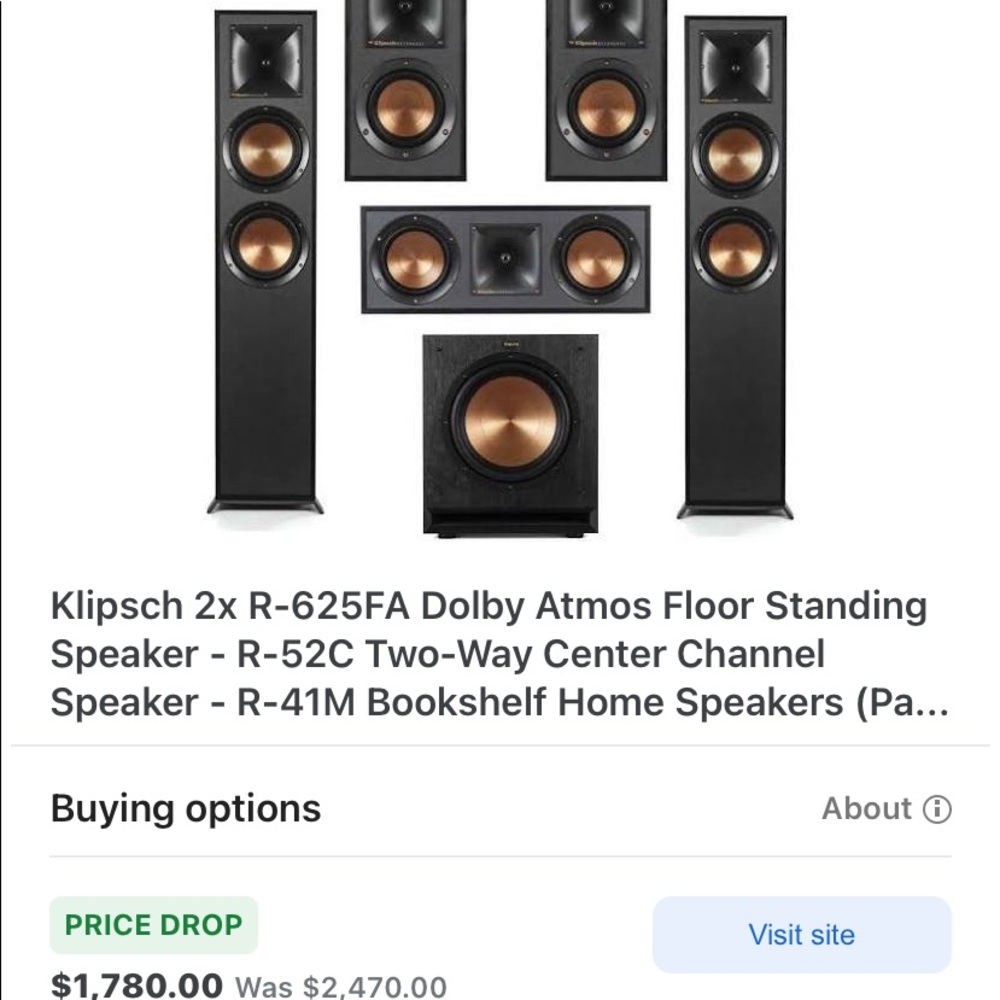Select the current price $1,780.00
Viewport: 1000px width, 1000px height.
click(x=137, y=983)
